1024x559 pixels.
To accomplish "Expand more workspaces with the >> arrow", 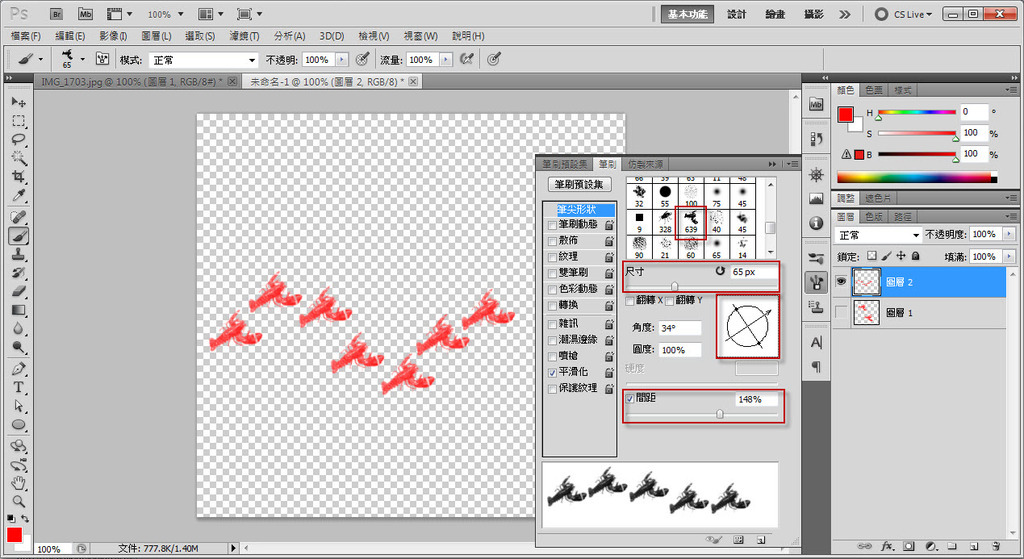I will click(x=844, y=14).
